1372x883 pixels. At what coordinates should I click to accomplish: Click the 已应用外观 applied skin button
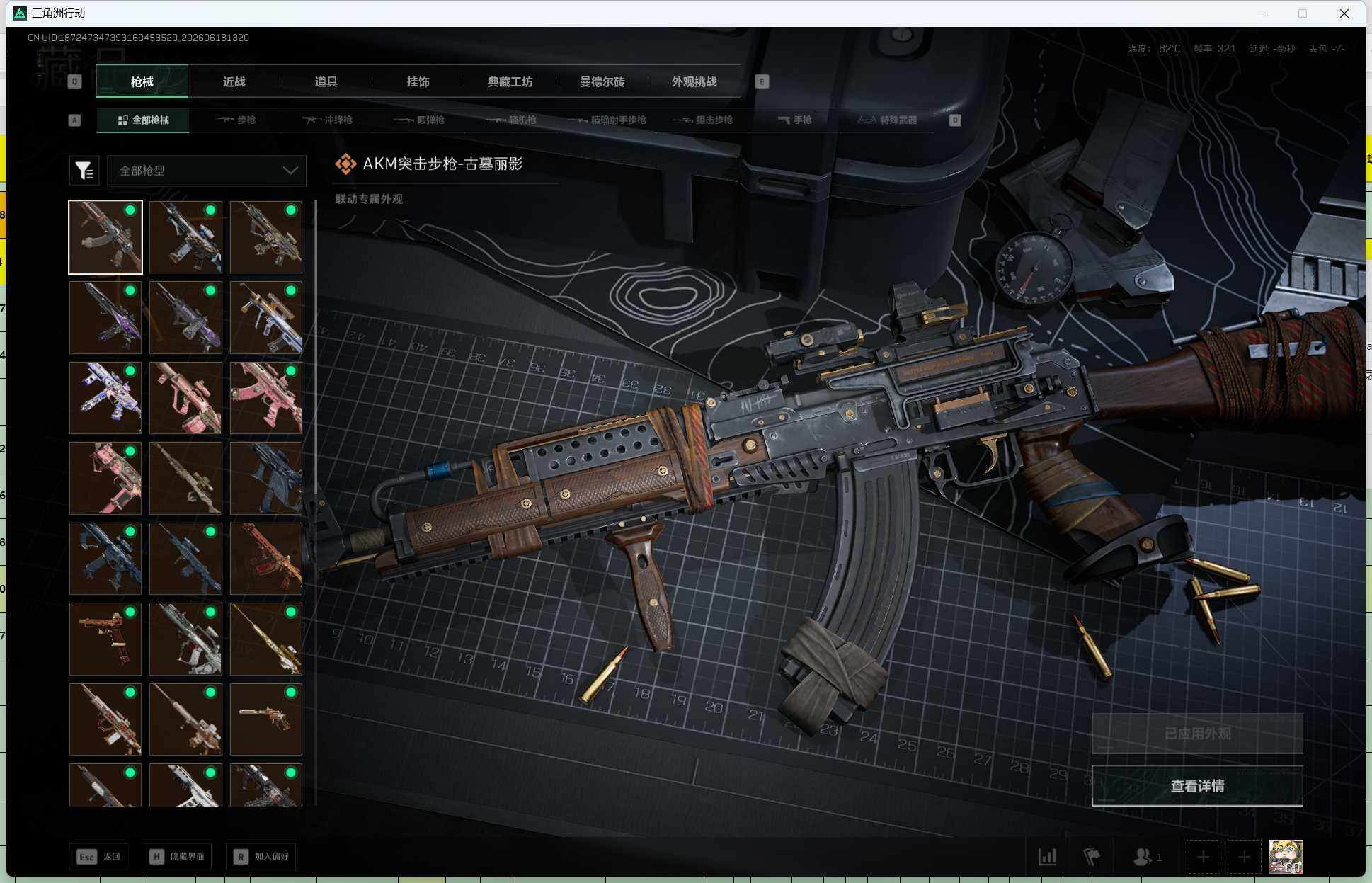1197,734
